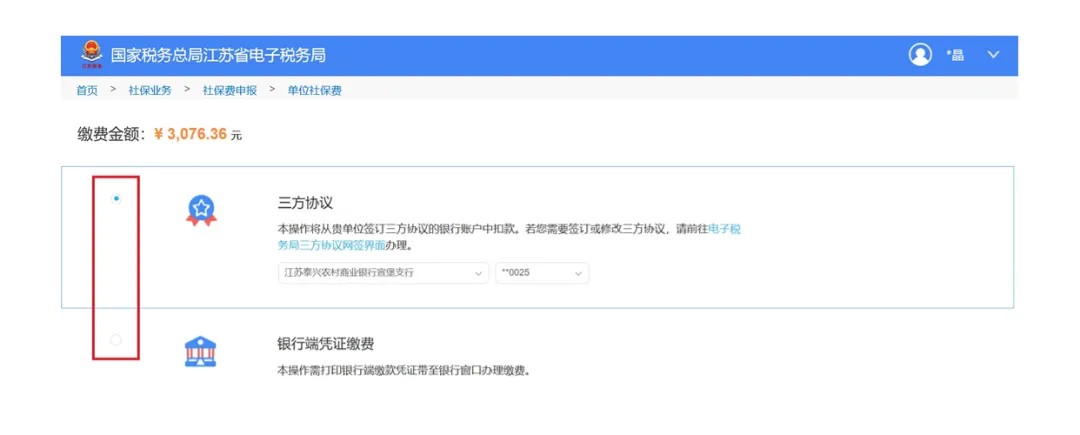Click the username *晶 in header
Viewport: 1080px width, 435px height.
tap(955, 55)
